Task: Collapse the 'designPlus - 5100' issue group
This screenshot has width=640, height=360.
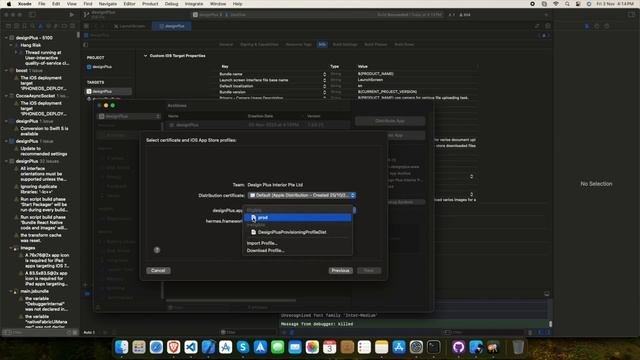Action: 7,38
